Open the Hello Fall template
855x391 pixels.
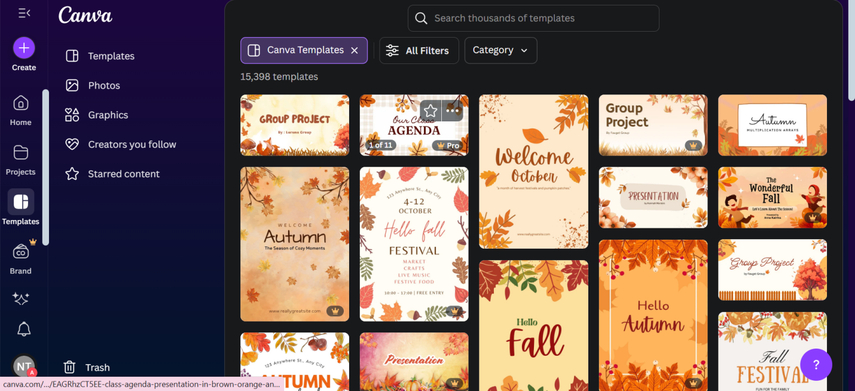click(x=533, y=326)
